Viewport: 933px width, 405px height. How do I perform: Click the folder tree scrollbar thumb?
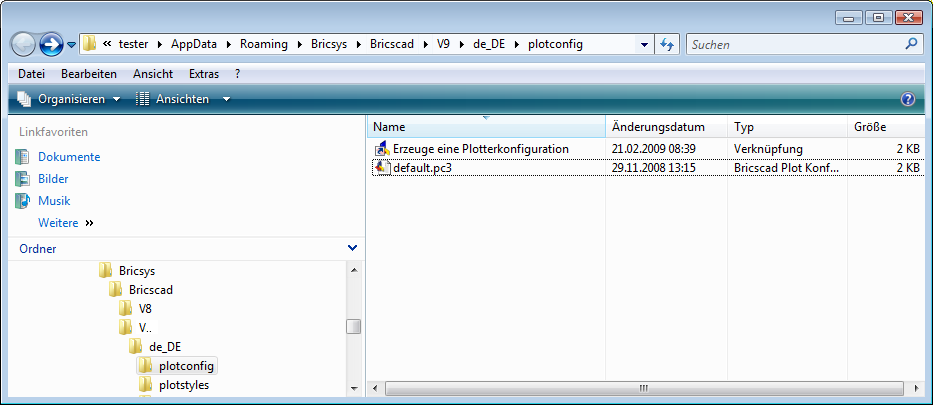tap(354, 326)
